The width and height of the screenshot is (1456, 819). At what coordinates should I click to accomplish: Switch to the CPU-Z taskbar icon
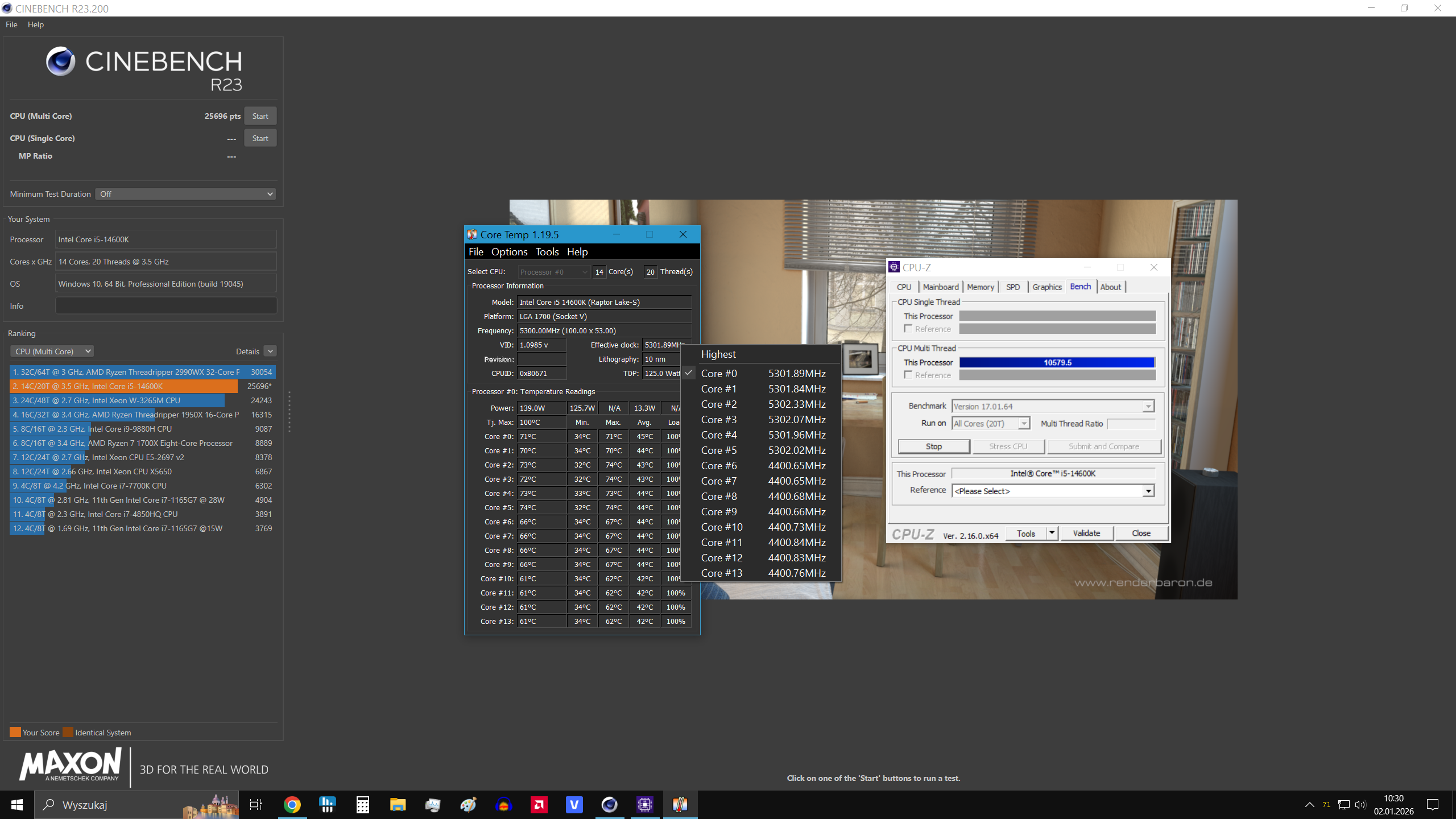click(644, 805)
